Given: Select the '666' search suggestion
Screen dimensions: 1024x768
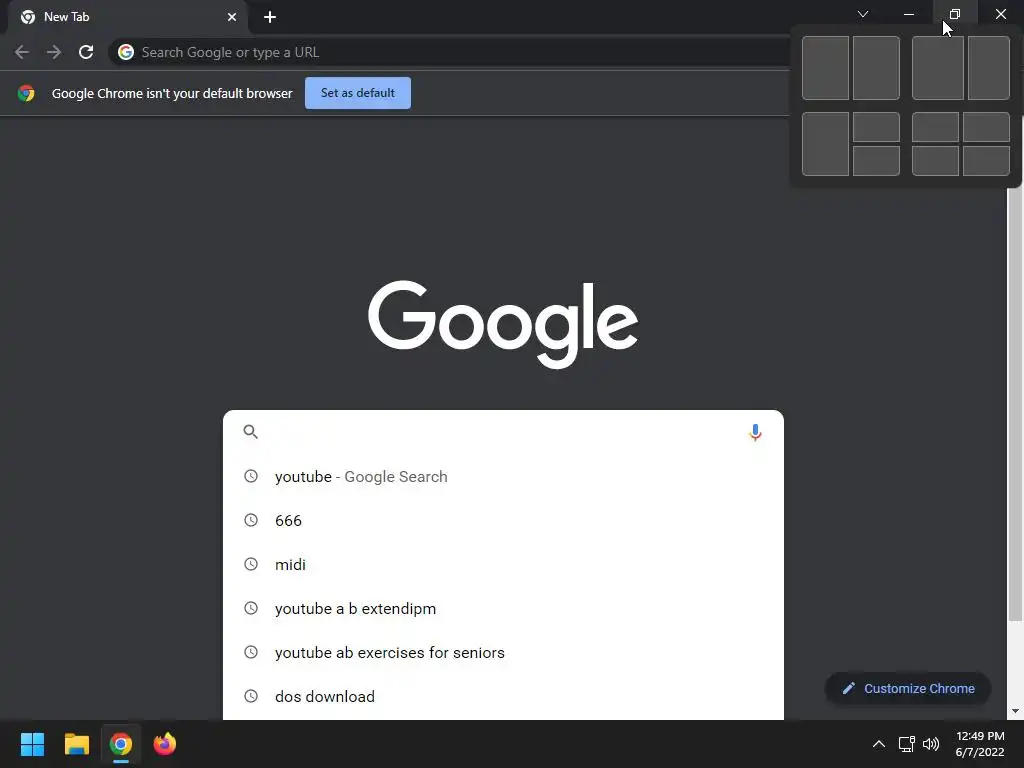Looking at the screenshot, I should tap(503, 520).
